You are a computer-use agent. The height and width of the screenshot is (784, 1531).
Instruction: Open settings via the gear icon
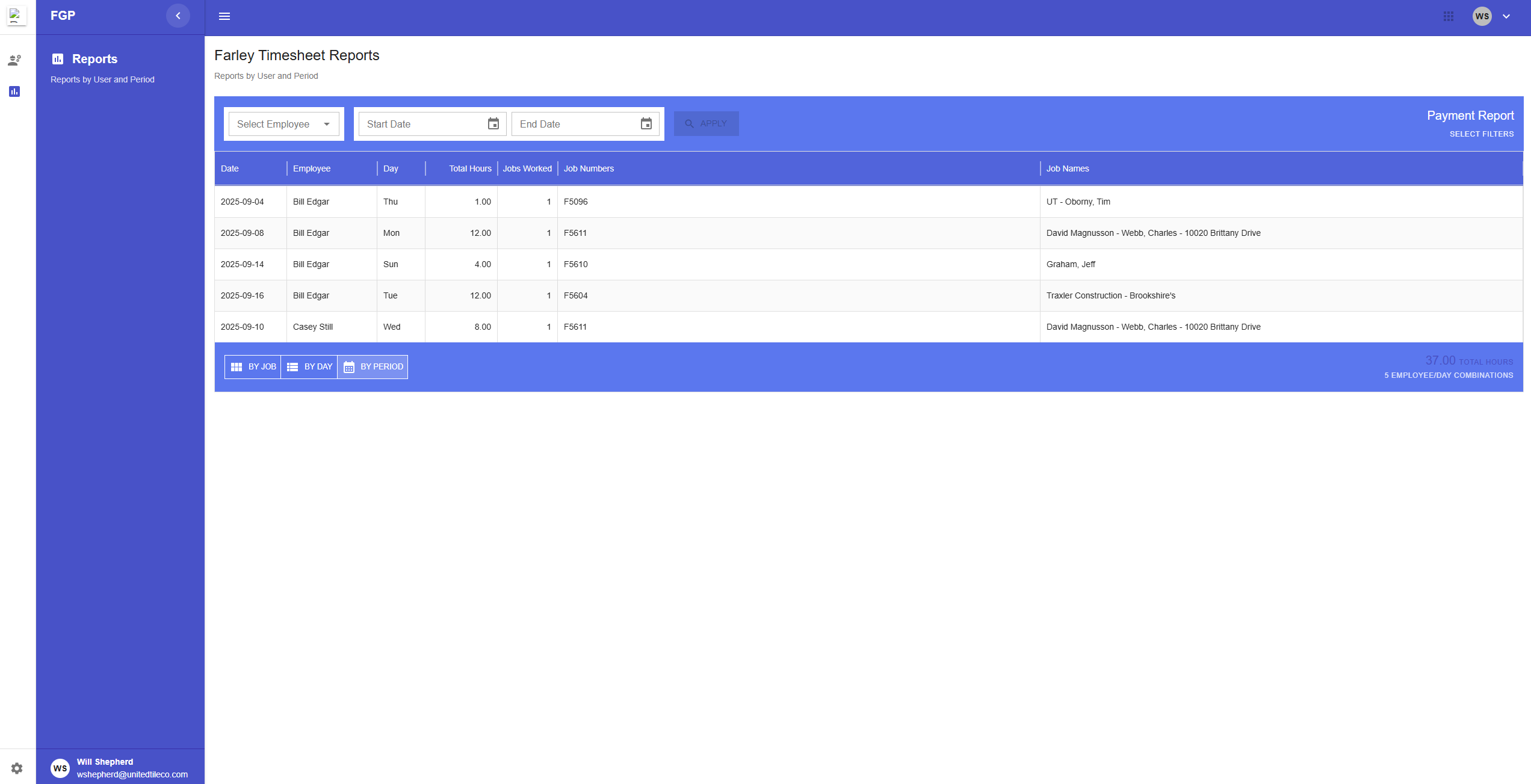point(17,768)
